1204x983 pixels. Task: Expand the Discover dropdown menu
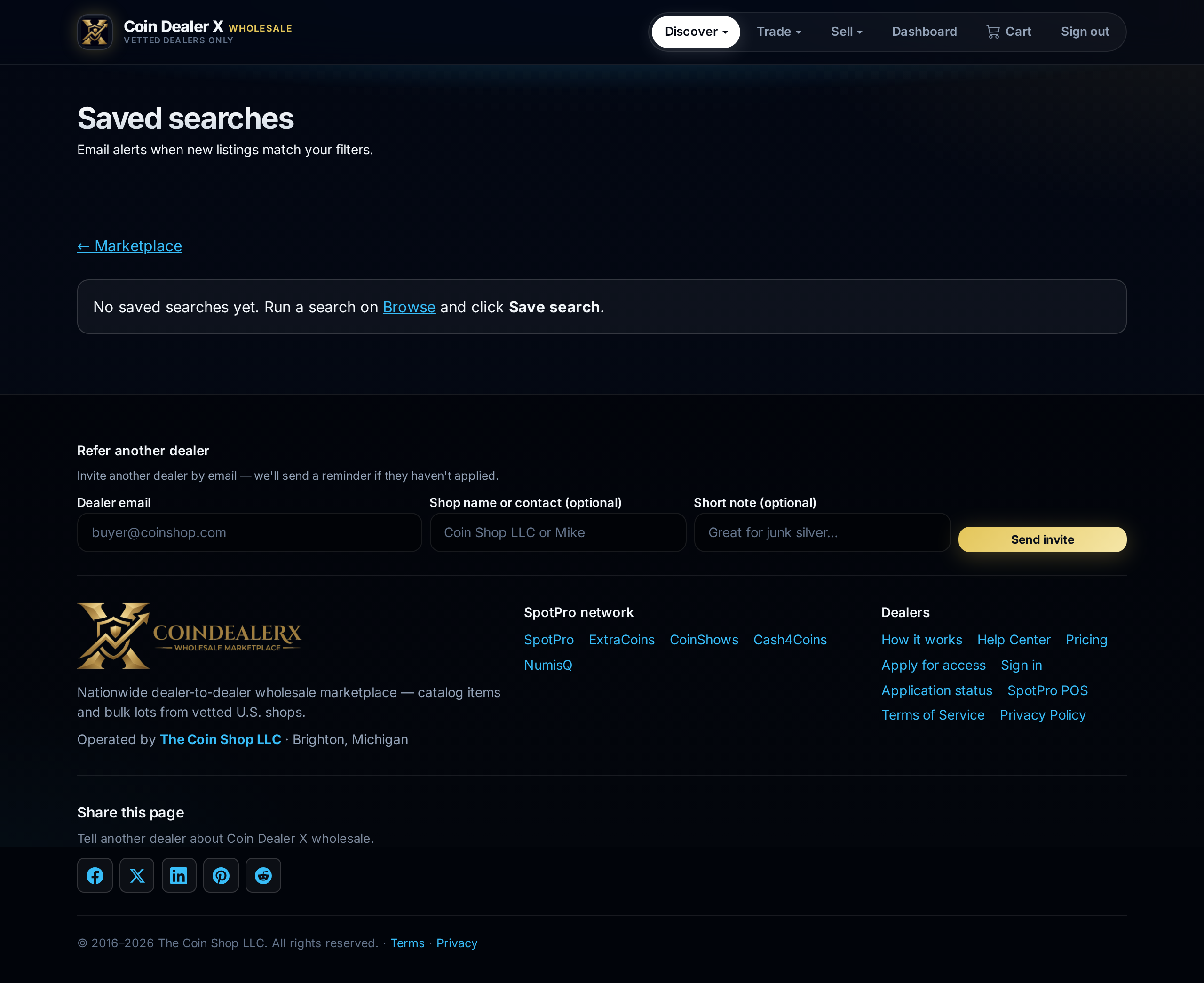point(696,32)
